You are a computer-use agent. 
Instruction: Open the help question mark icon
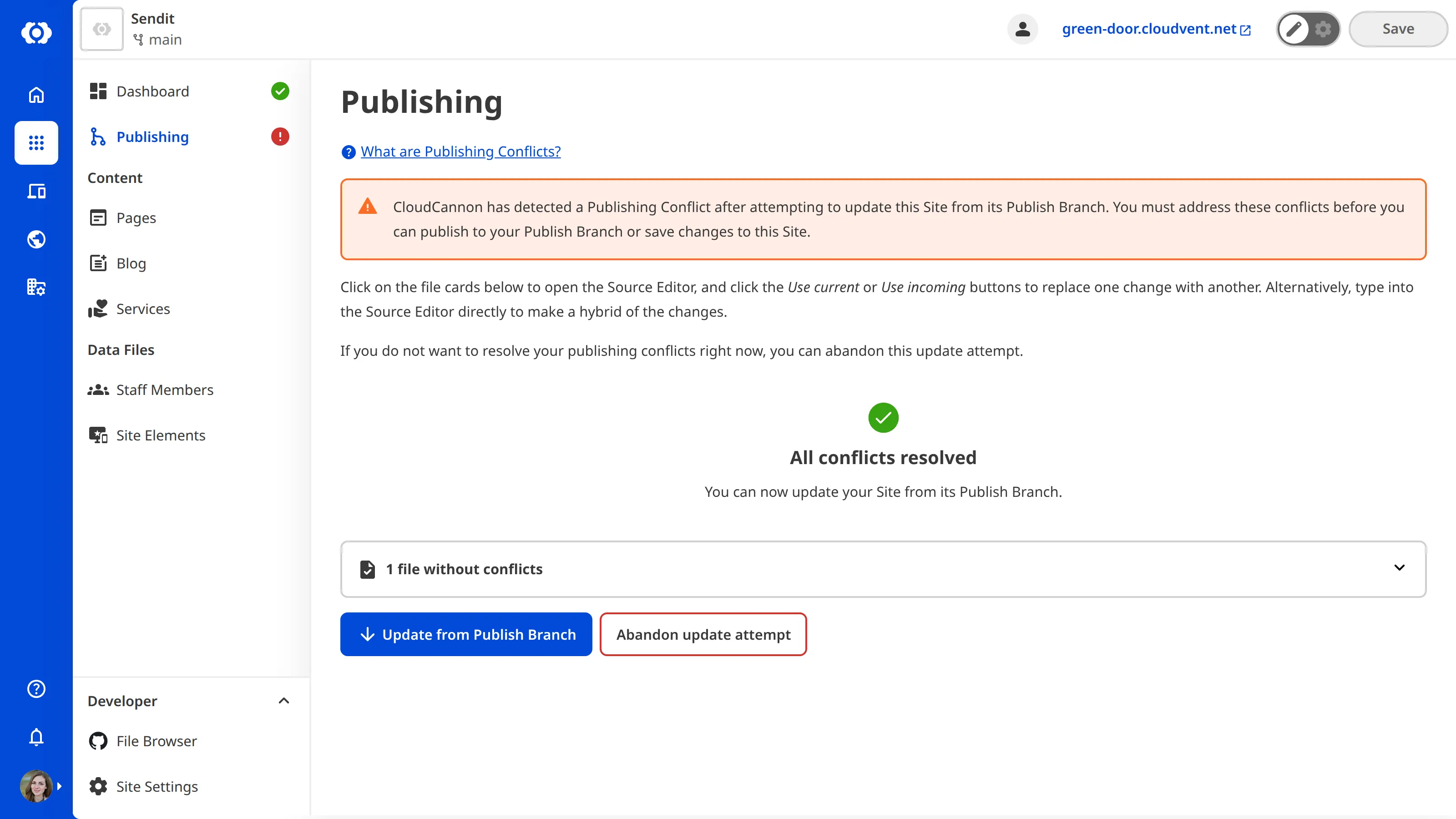click(36, 688)
